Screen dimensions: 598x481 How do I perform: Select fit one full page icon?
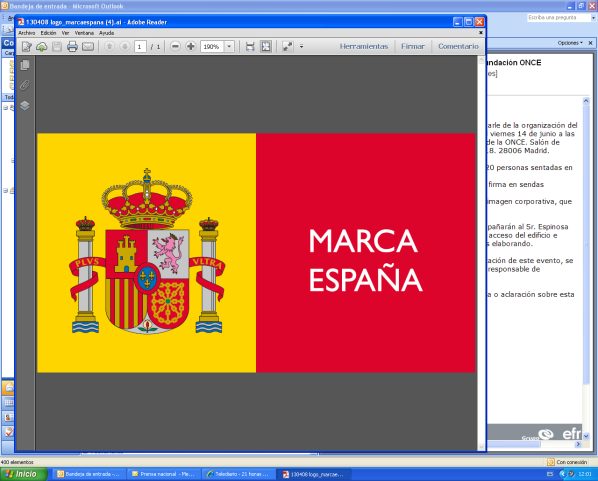266,47
